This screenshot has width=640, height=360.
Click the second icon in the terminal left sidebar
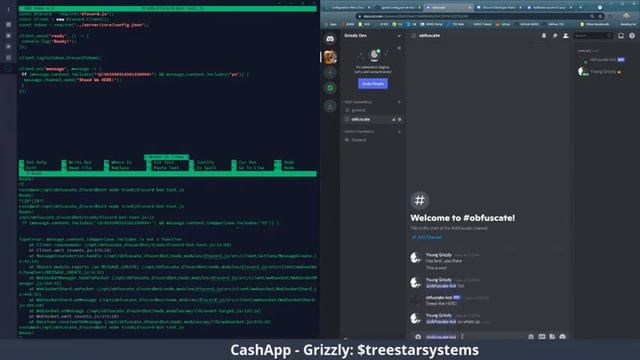9,24
